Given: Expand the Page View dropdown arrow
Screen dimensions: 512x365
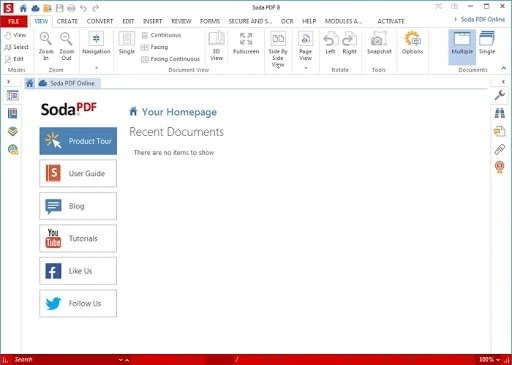Looking at the screenshot, I should tap(306, 68).
